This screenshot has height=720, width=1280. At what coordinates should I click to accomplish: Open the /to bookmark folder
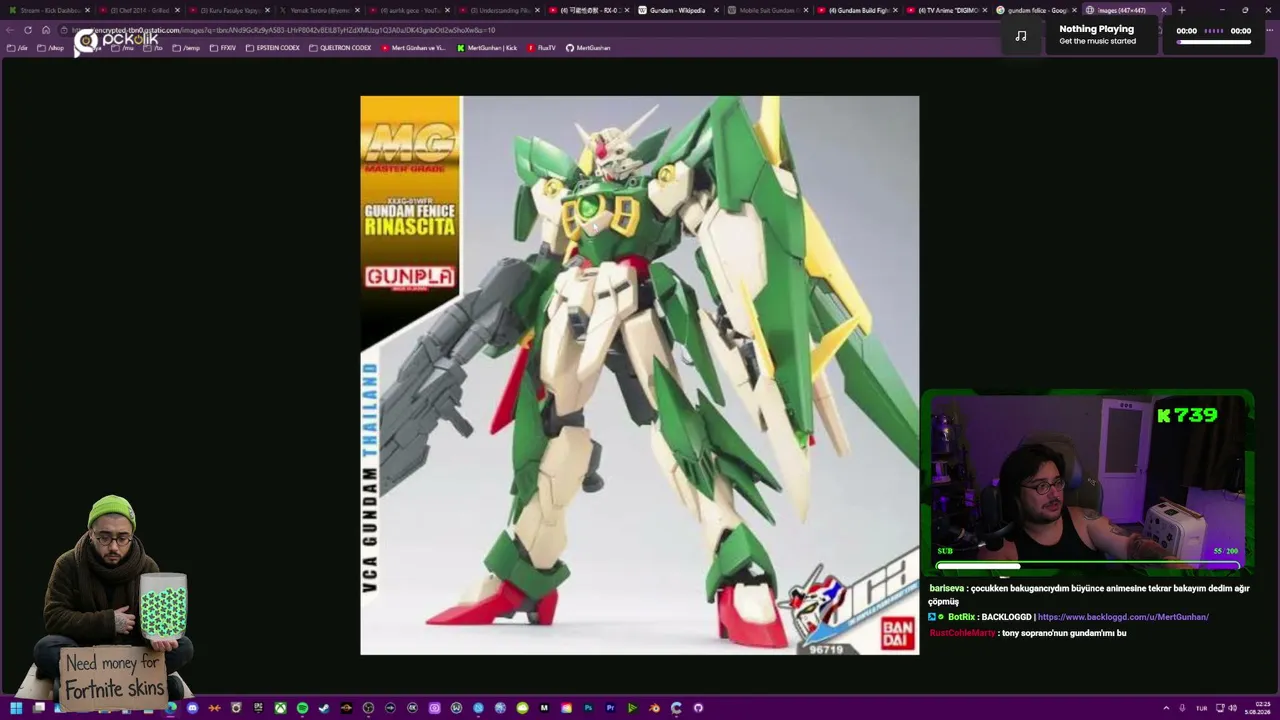153,48
